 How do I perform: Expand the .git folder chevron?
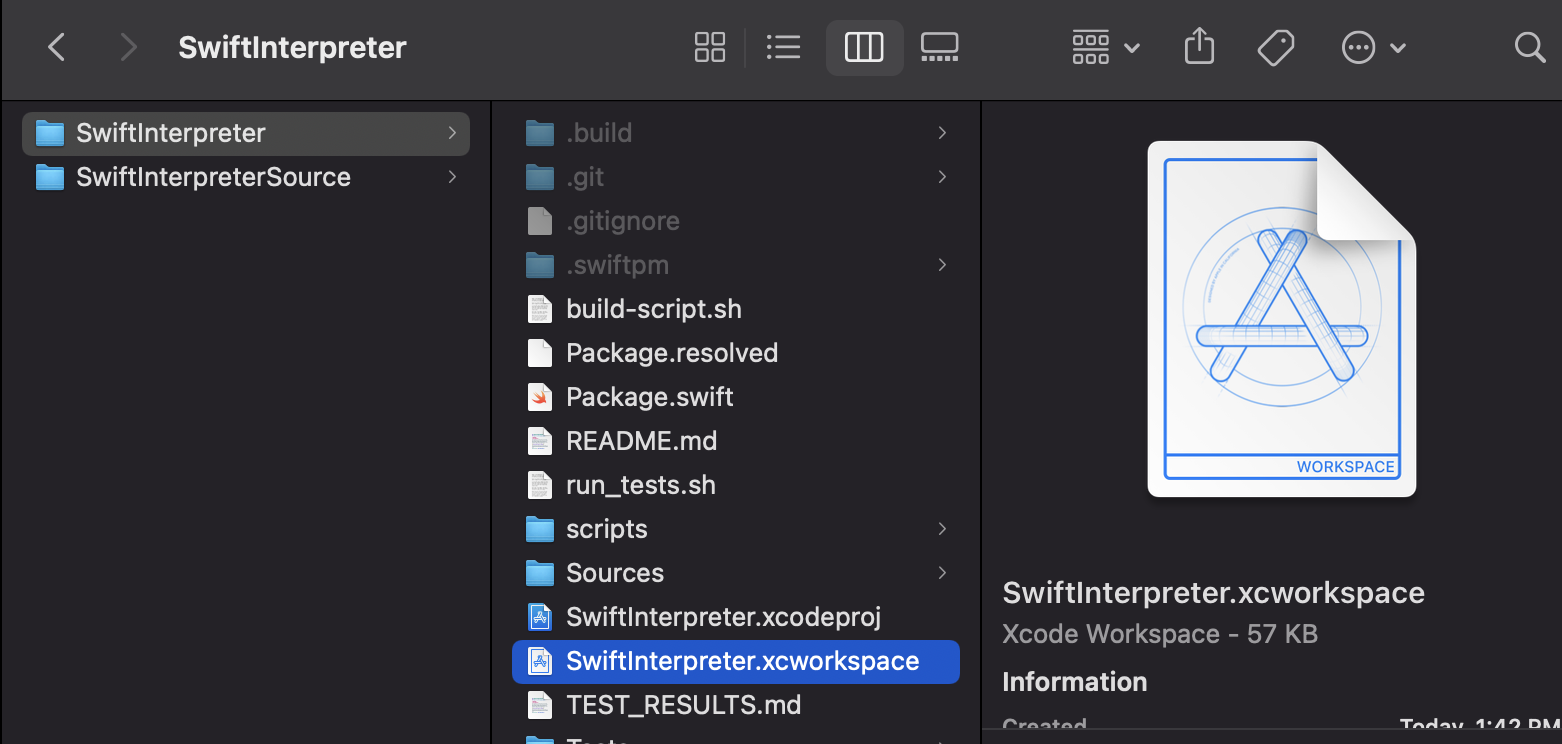942,177
